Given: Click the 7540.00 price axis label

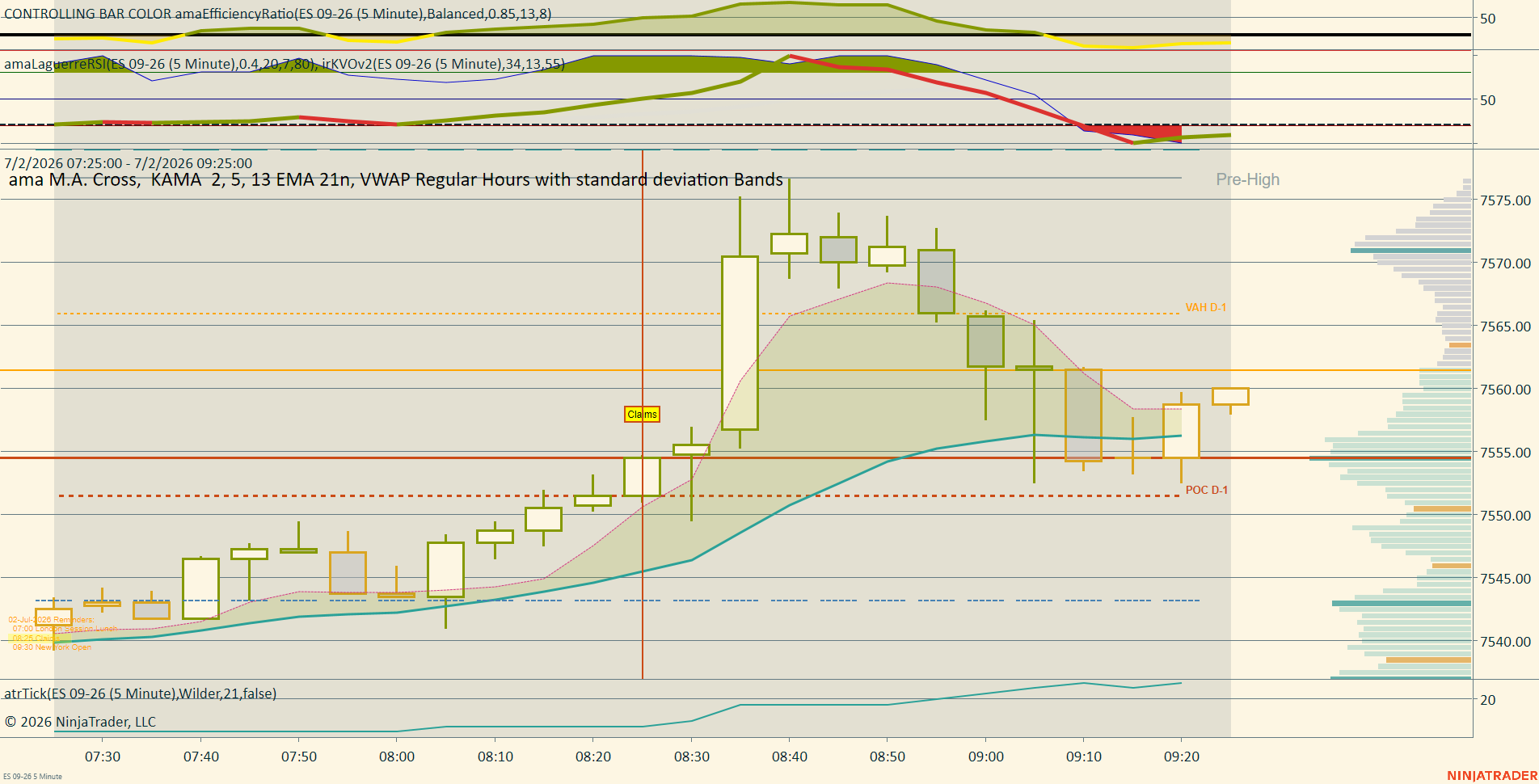Looking at the screenshot, I should (x=1505, y=642).
